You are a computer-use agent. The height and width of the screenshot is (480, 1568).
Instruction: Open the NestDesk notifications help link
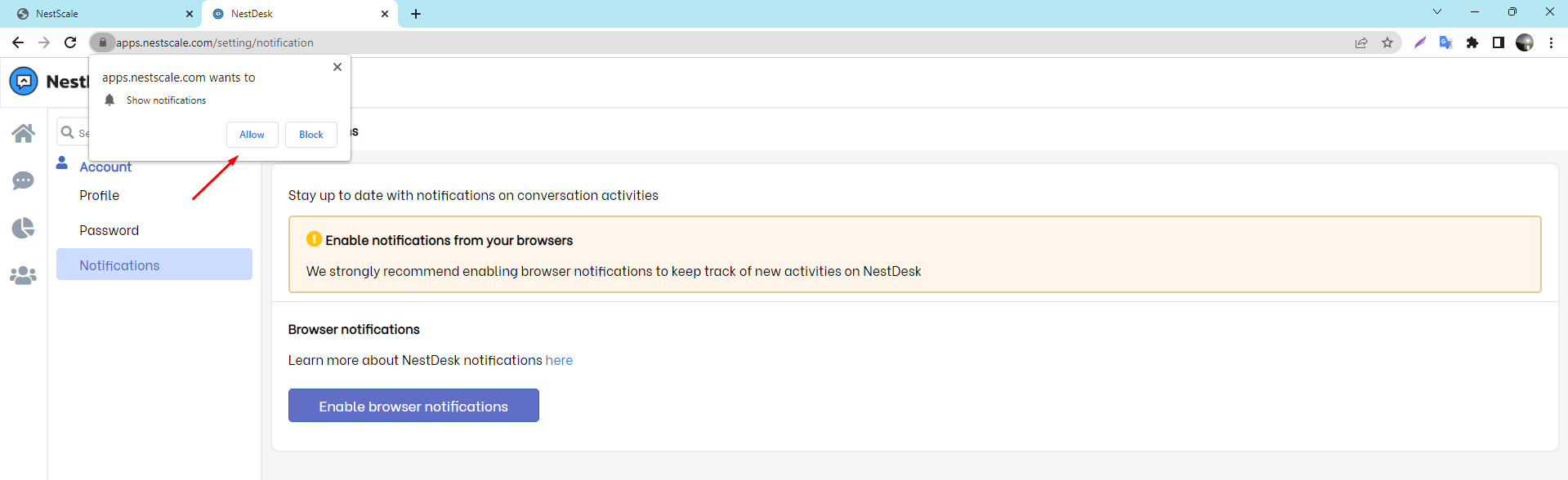[x=560, y=360]
